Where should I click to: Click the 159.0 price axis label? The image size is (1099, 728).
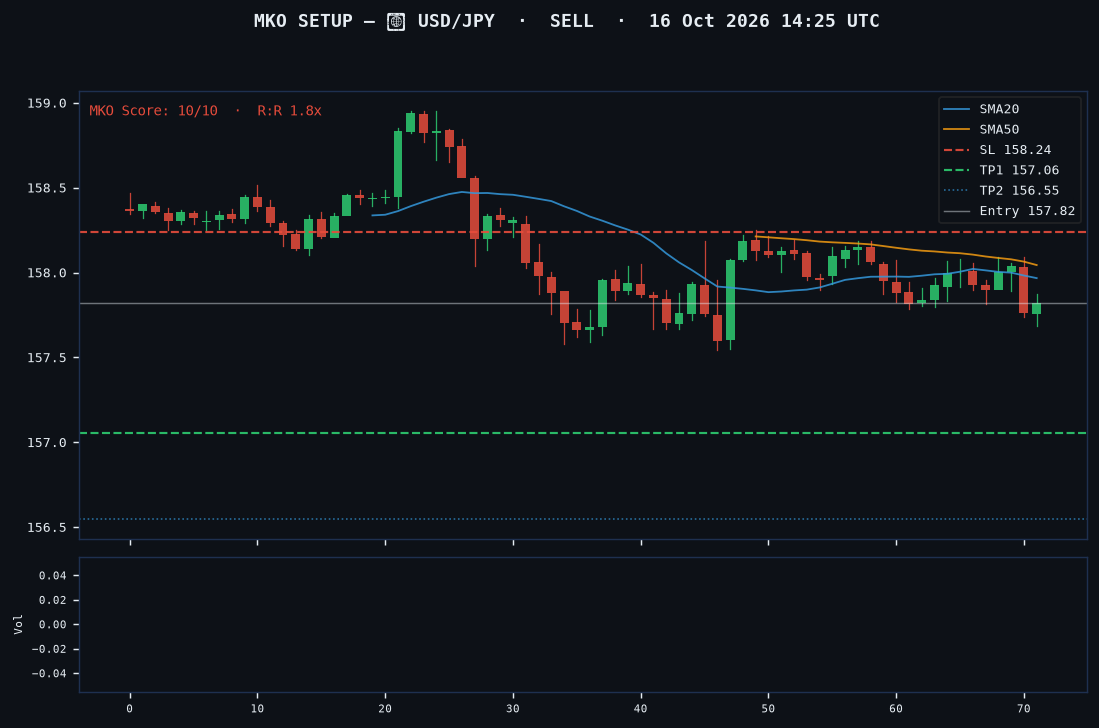pos(47,104)
